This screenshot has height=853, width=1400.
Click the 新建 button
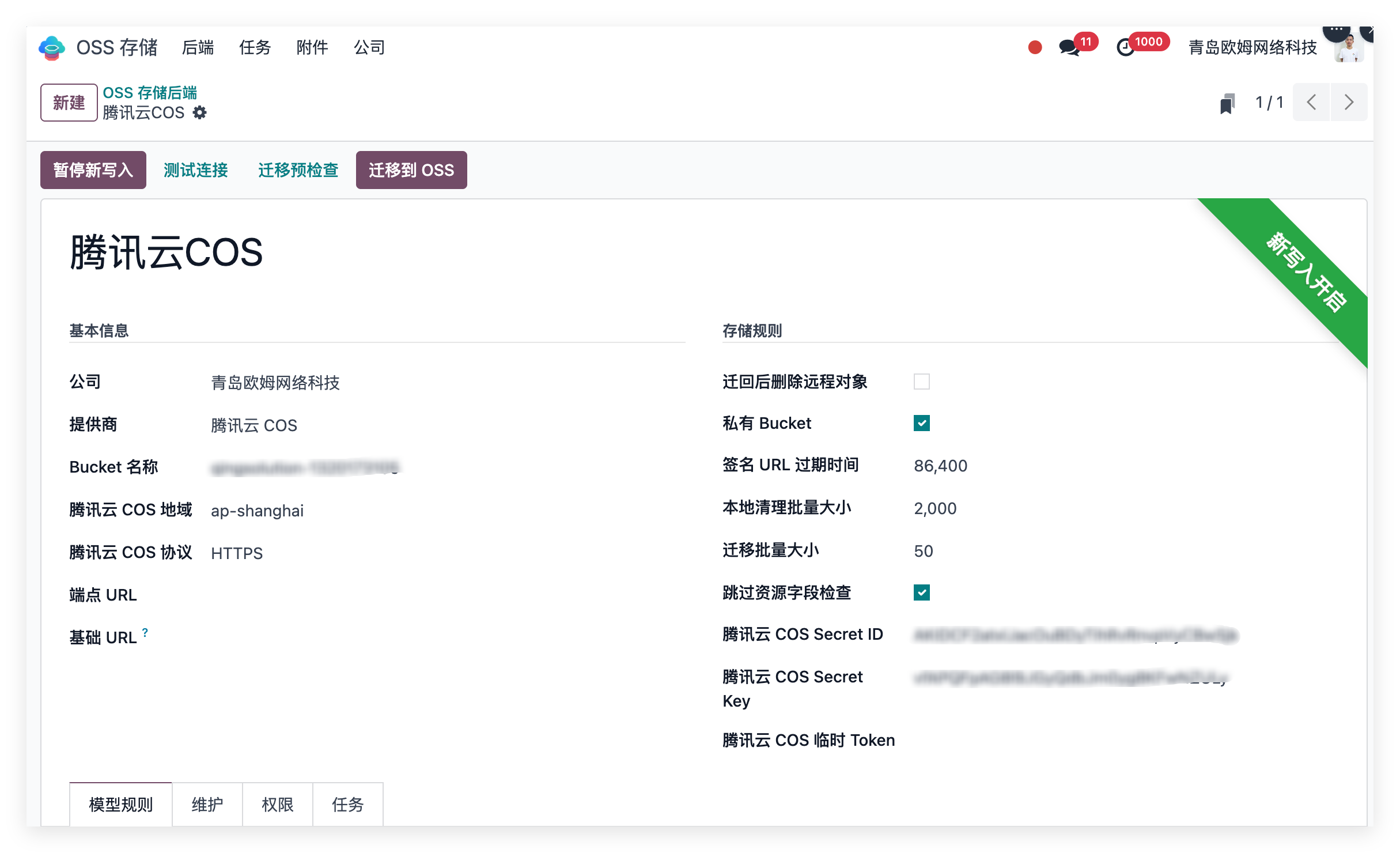coord(69,103)
